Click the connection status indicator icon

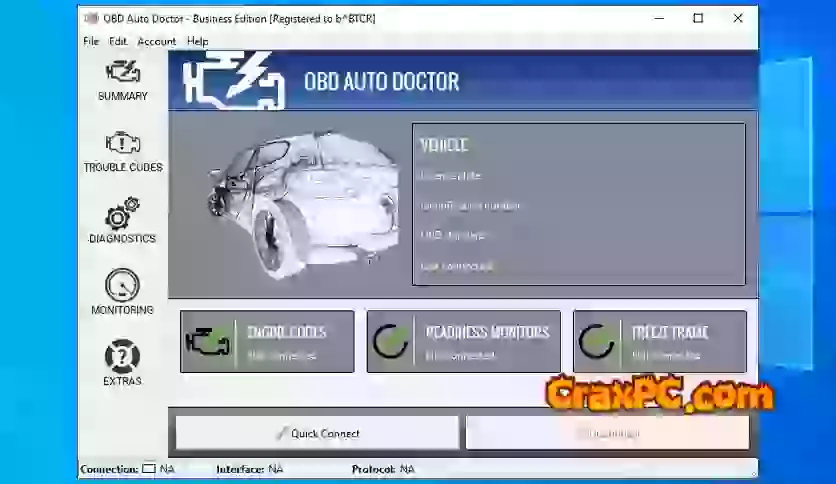149,469
